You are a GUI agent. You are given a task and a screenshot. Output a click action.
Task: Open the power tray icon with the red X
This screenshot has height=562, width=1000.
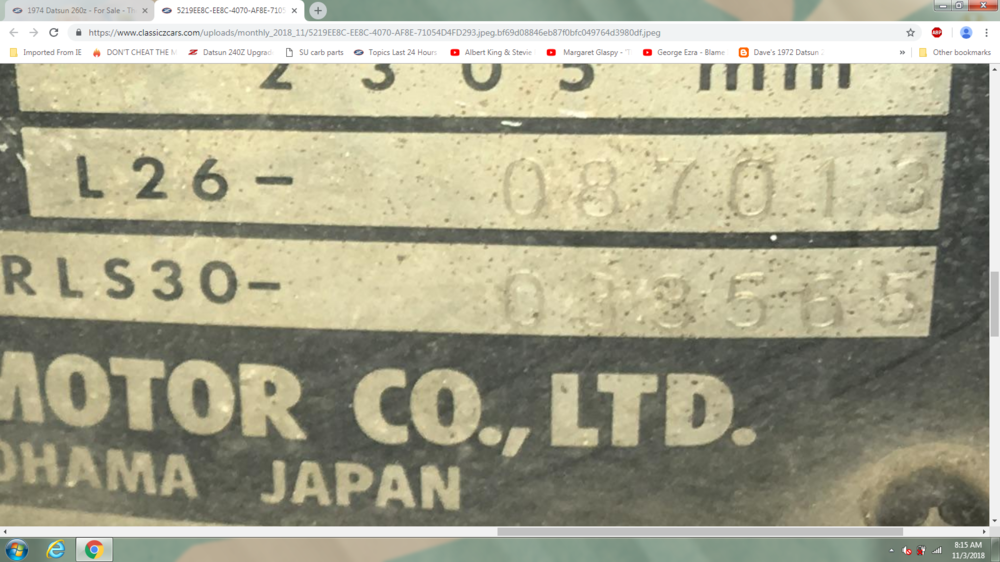922,550
